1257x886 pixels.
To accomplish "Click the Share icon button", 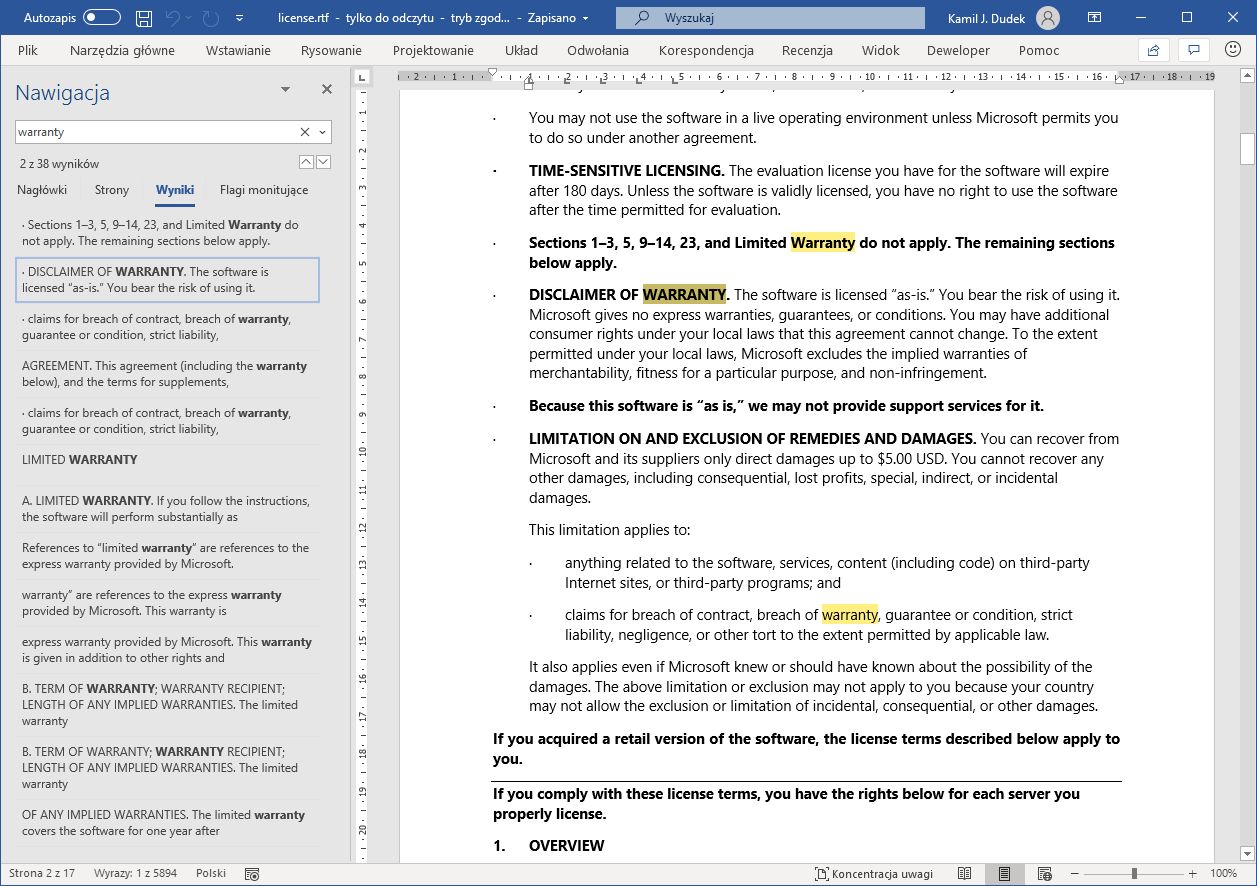I will [x=1153, y=50].
